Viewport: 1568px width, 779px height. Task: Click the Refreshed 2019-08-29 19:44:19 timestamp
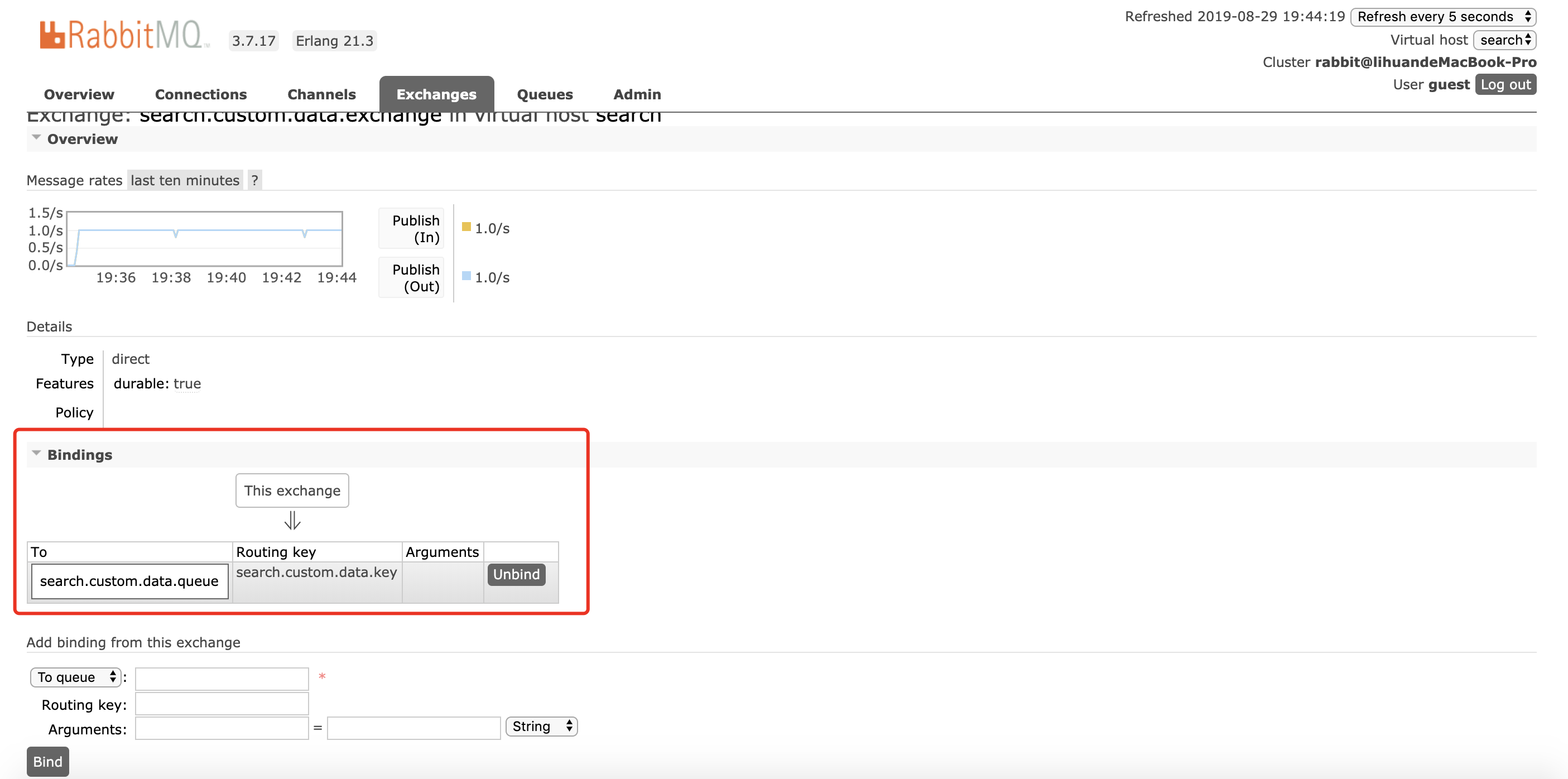coord(1234,16)
